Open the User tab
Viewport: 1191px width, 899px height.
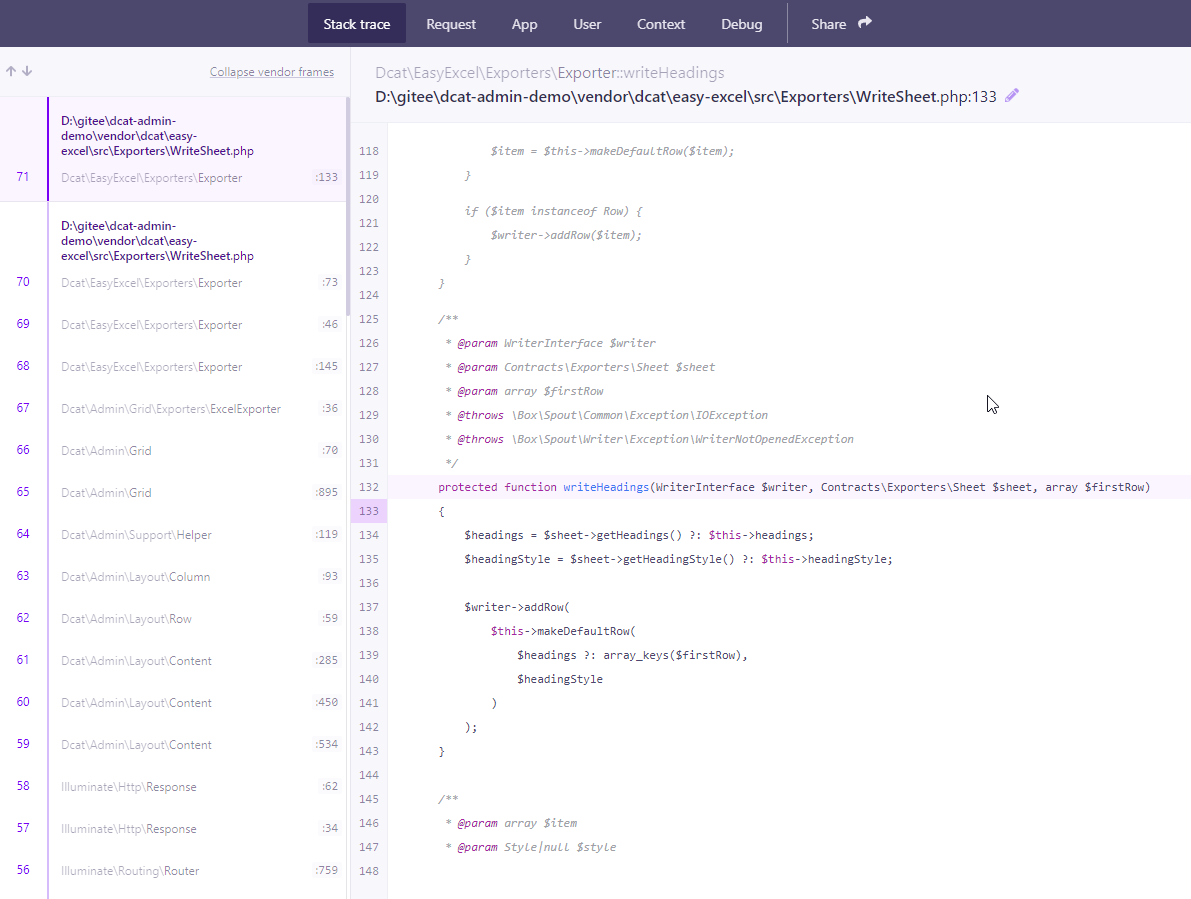(x=587, y=23)
